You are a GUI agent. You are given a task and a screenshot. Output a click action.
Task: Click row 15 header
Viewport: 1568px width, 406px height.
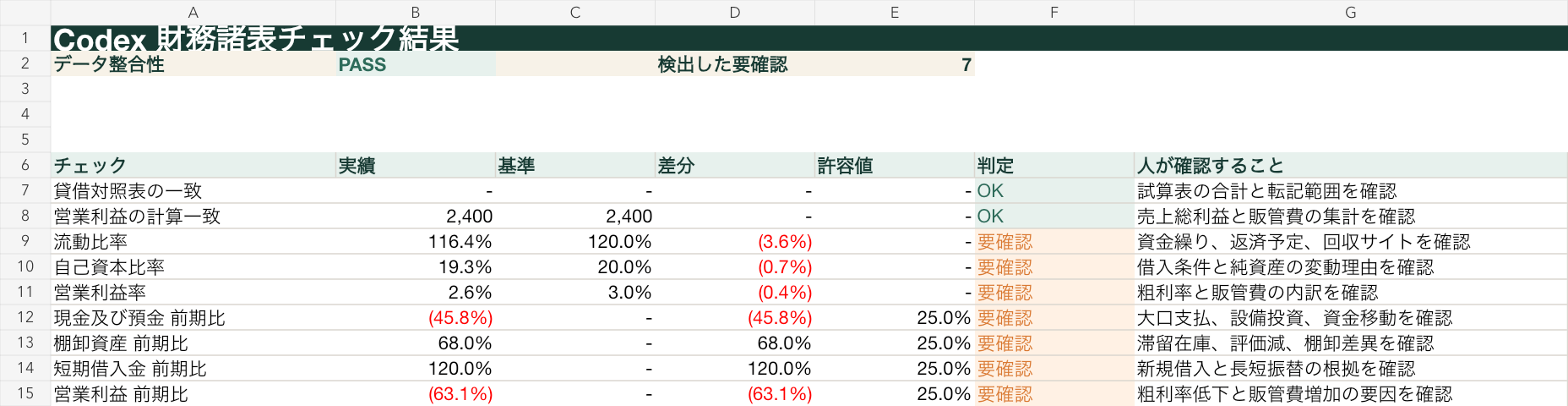(x=25, y=393)
